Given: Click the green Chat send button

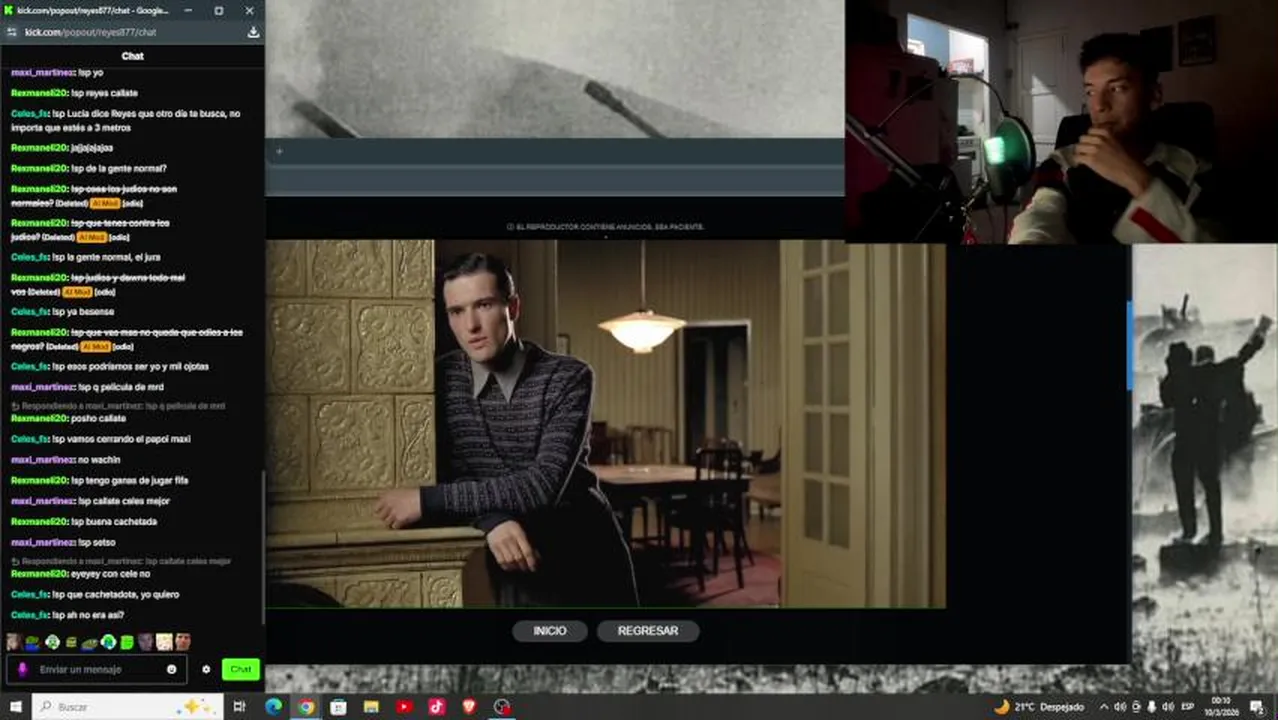Looking at the screenshot, I should pyautogui.click(x=241, y=669).
